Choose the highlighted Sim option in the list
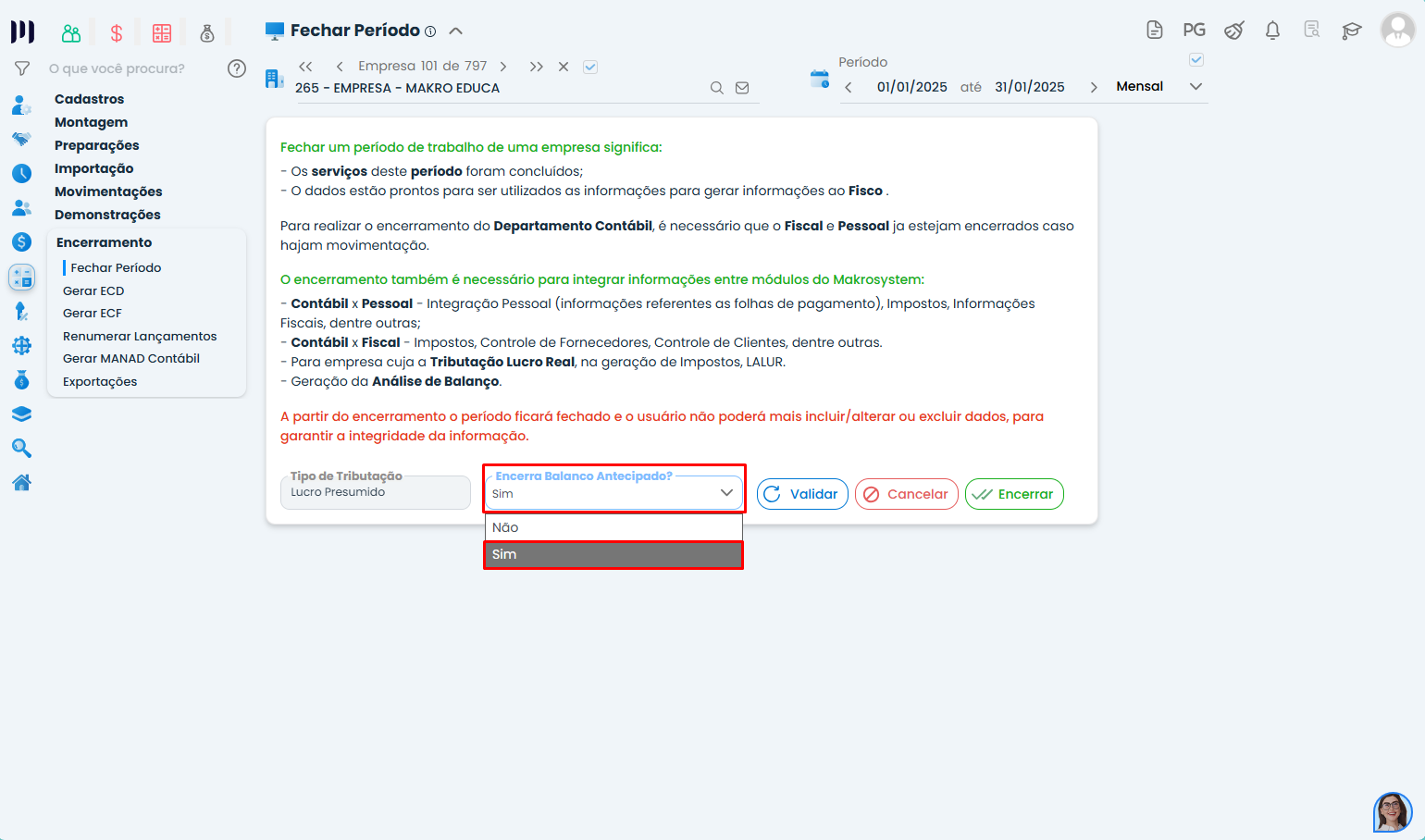This screenshot has width=1425, height=840. pos(613,554)
